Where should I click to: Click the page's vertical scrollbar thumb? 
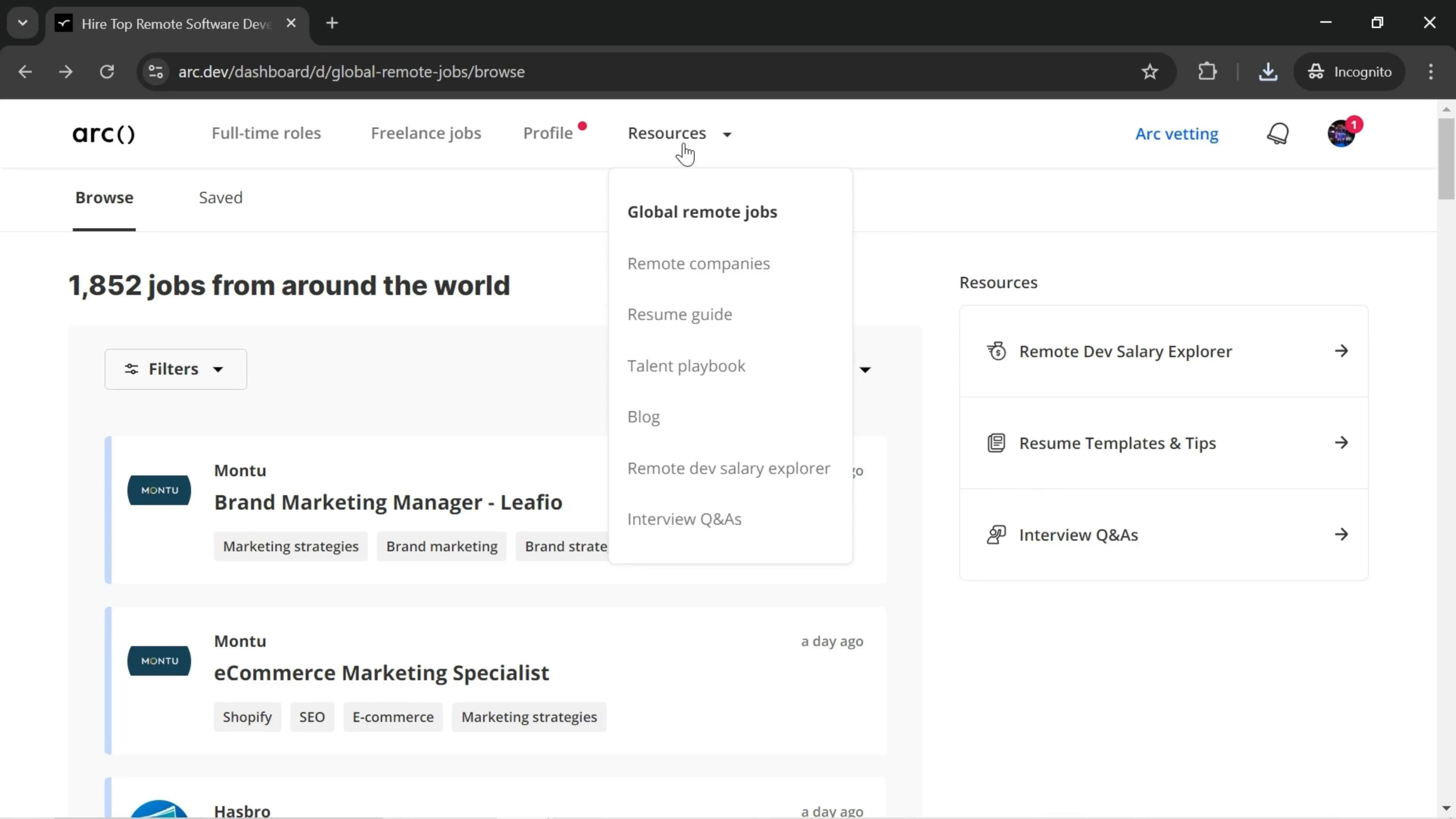1446,158
